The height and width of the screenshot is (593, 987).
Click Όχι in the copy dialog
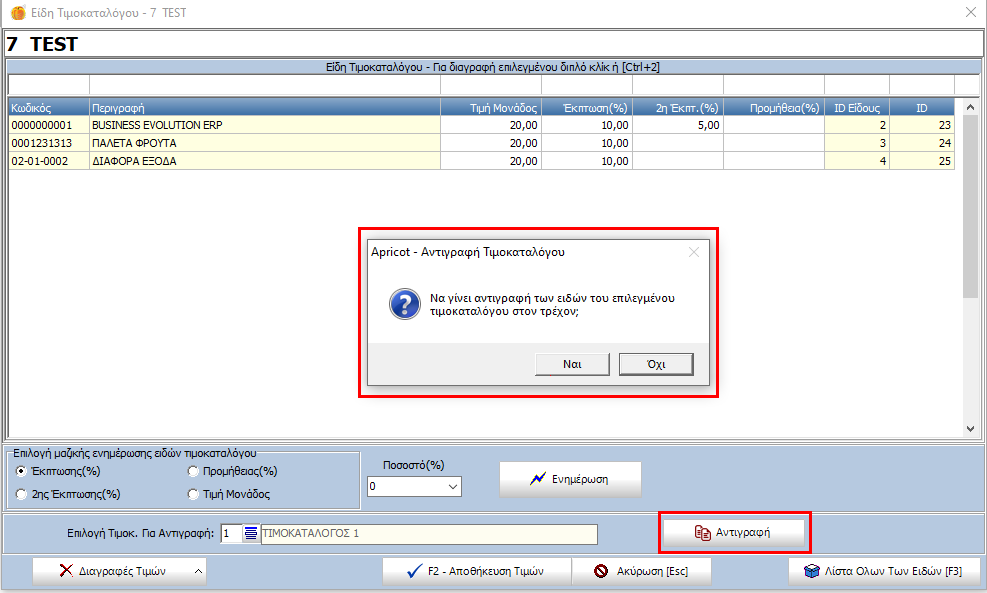click(x=656, y=364)
